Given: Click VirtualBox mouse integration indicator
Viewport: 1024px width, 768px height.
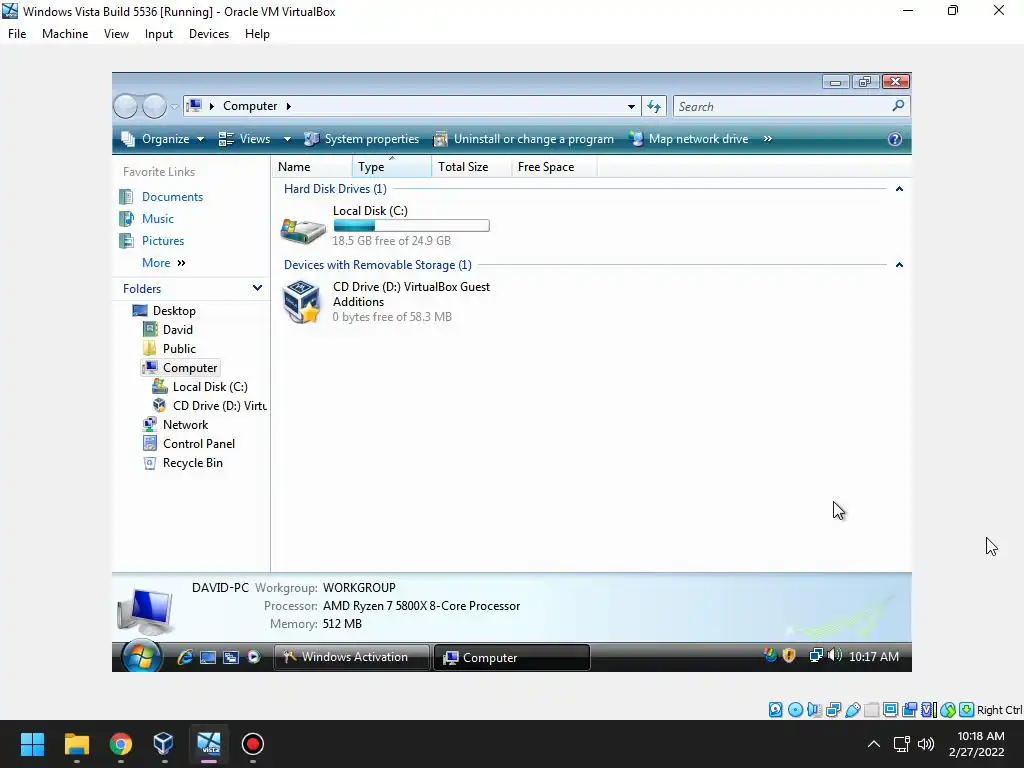Looking at the screenshot, I should tap(948, 710).
